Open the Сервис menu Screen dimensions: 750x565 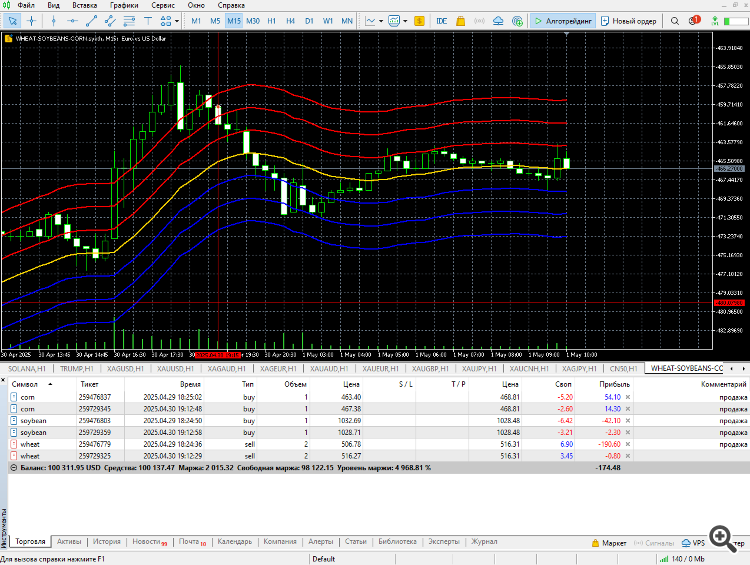pos(163,5)
